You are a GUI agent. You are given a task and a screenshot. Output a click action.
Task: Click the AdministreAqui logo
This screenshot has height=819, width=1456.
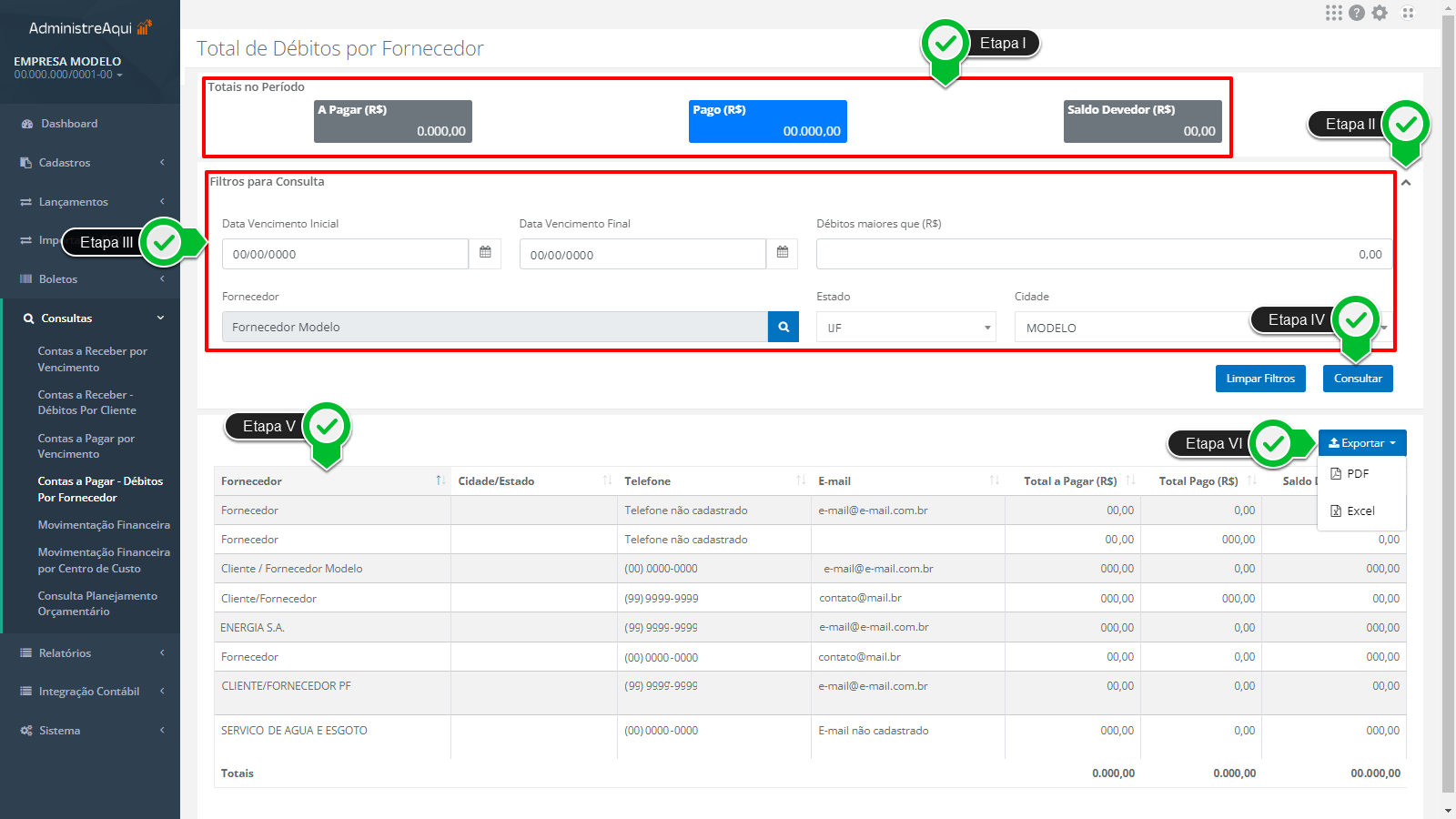[x=90, y=28]
